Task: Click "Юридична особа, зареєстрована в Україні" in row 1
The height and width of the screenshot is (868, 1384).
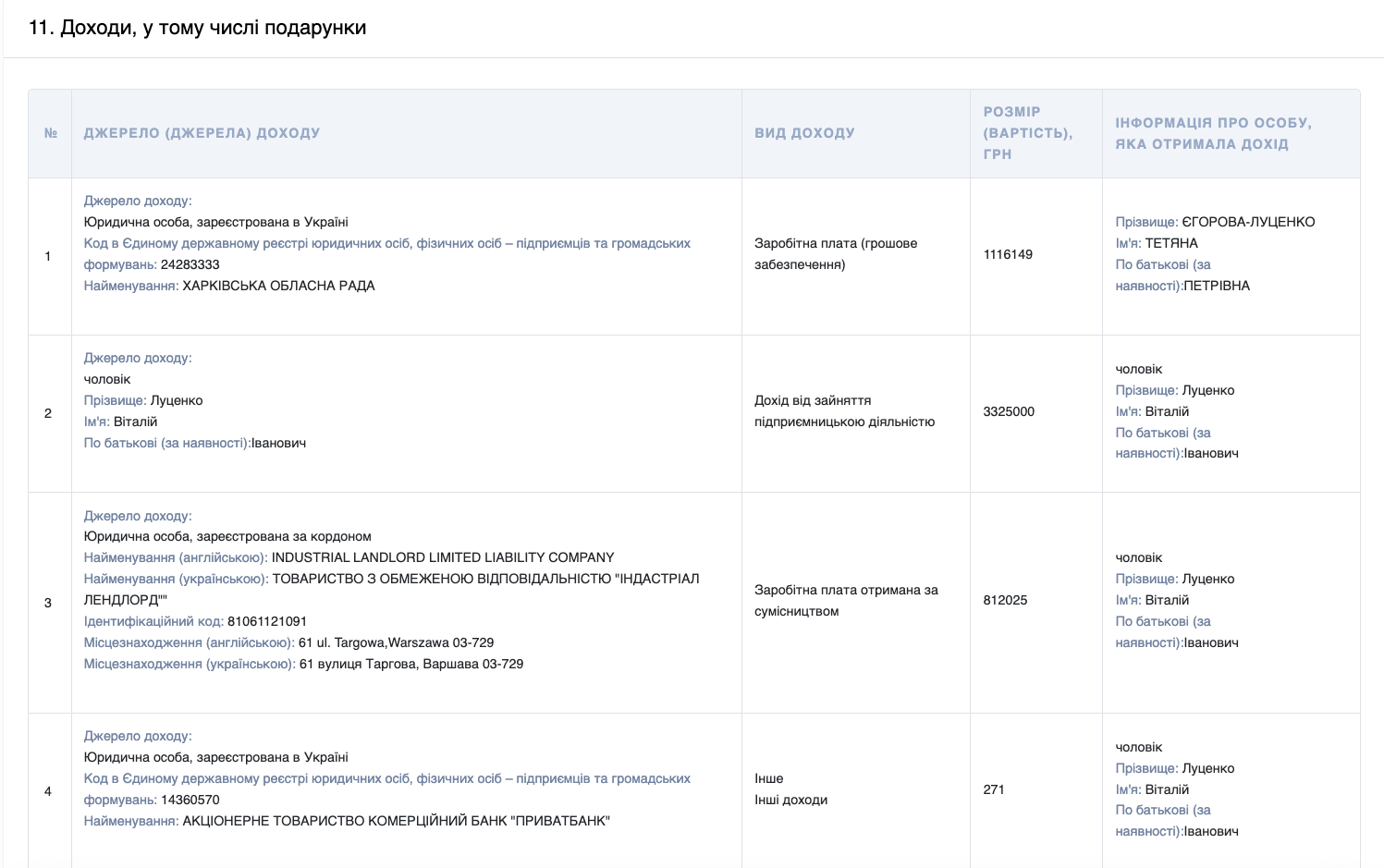Action: [x=216, y=222]
